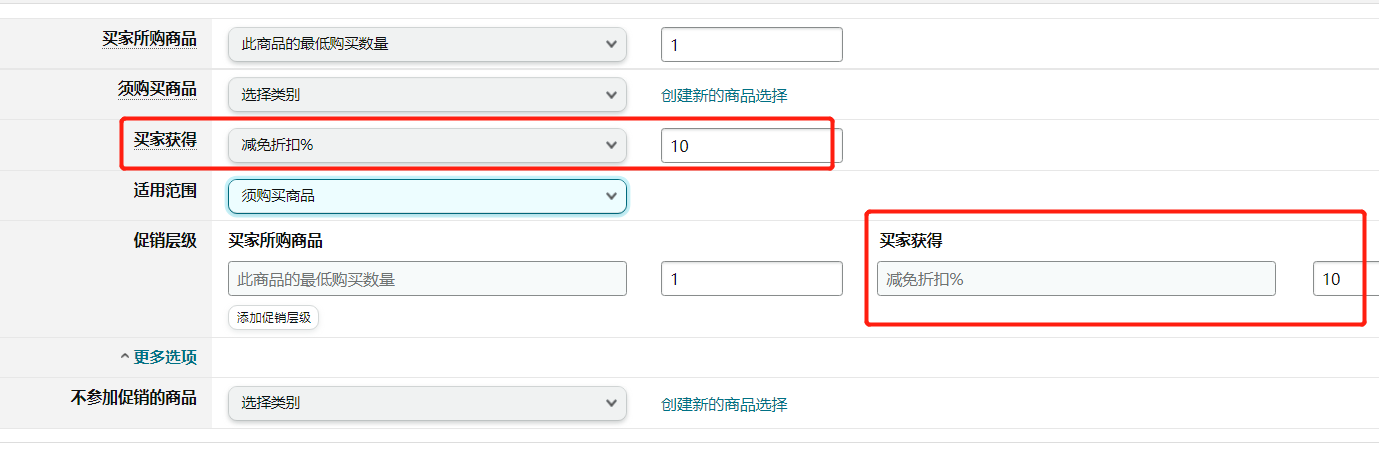Open the 减免折扣% dropdown for 买家获得
This screenshot has width=1379, height=455.
tap(427, 145)
